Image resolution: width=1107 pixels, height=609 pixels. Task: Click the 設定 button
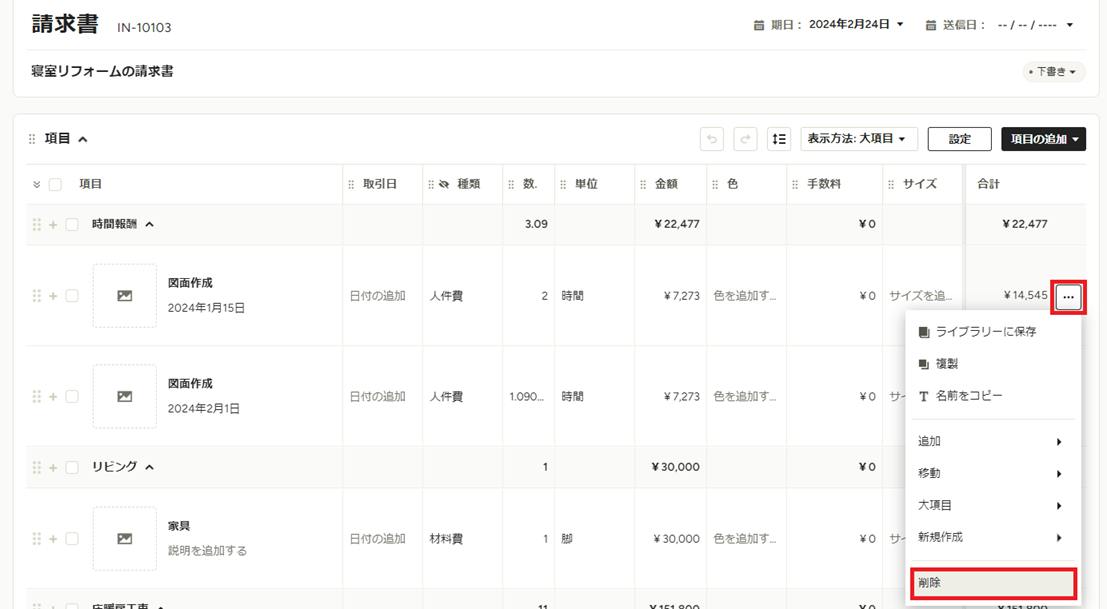(959, 139)
